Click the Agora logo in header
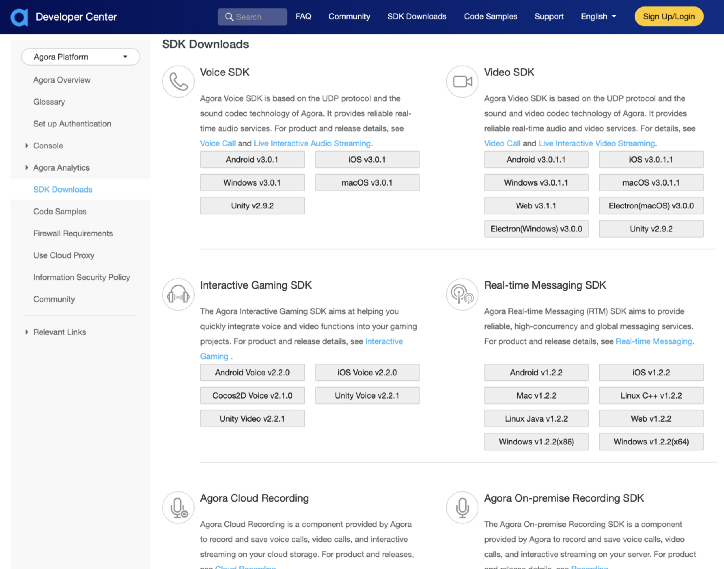Viewport: 724px width, 569px height. [19, 17]
